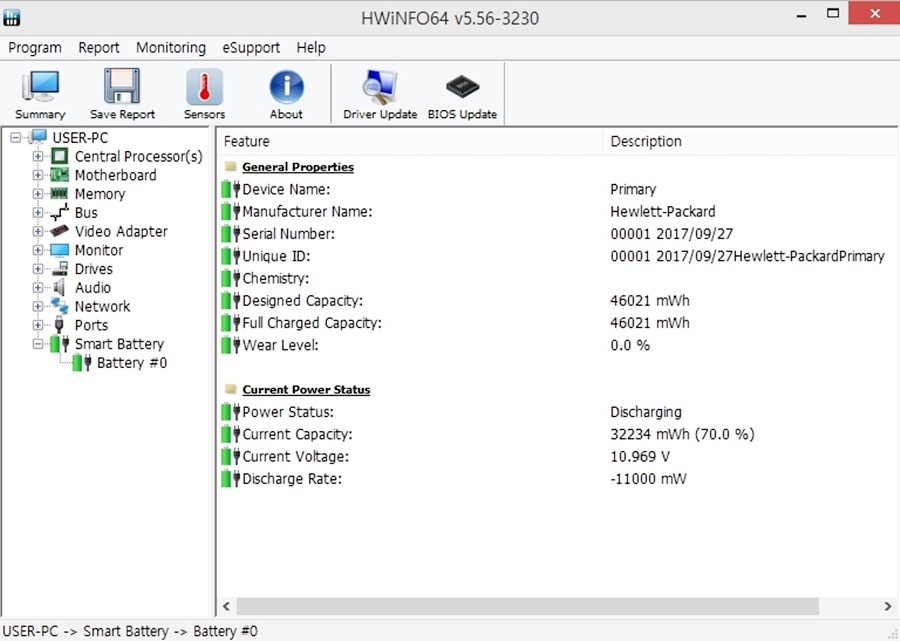Launch the Driver Update icon

coord(380,95)
